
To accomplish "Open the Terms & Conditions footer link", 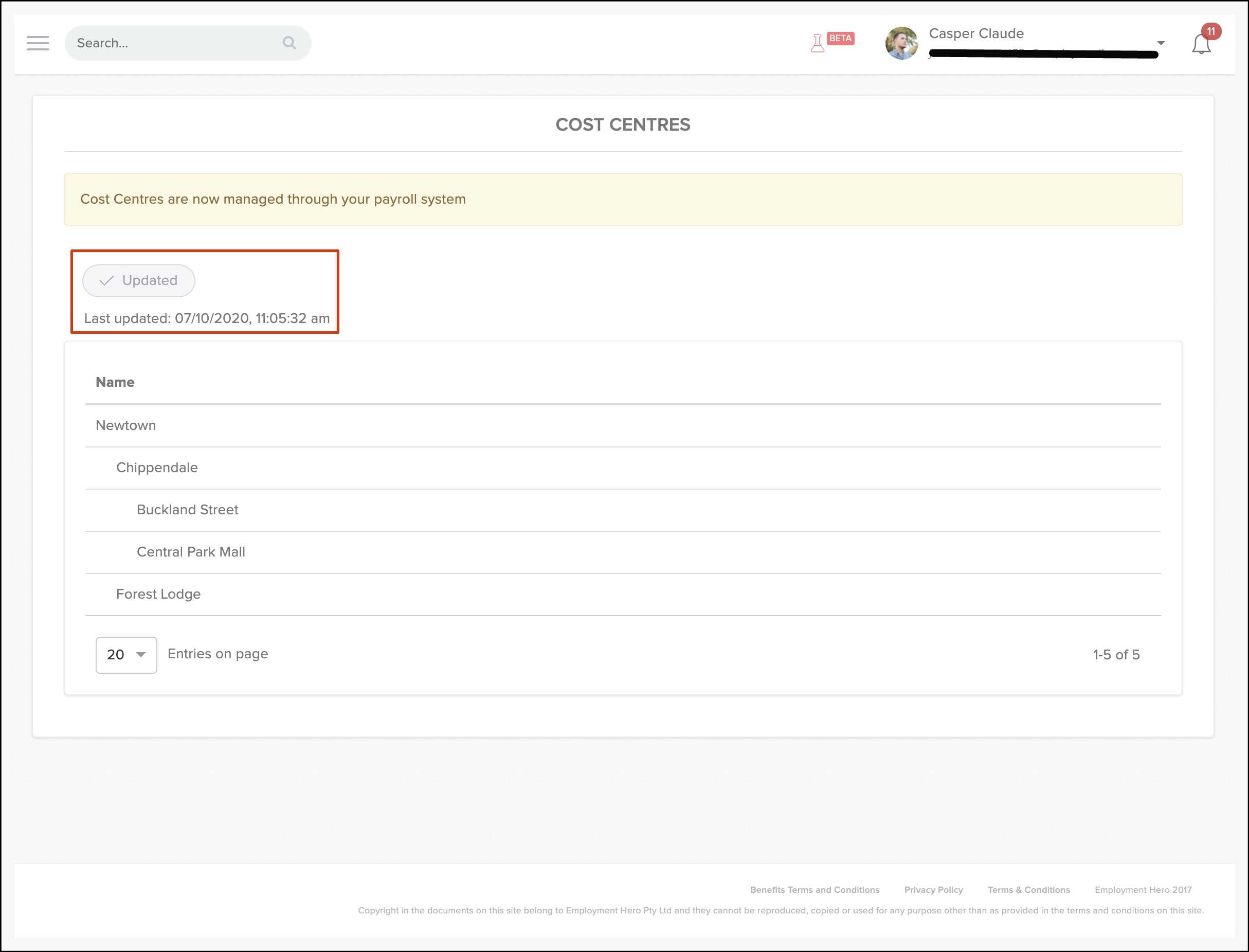I will [x=1028, y=890].
